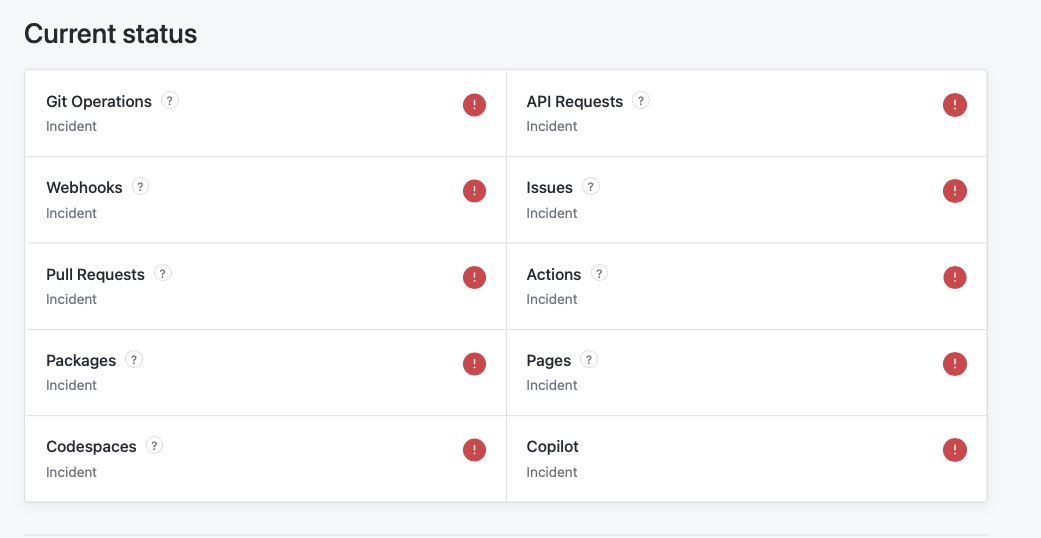Click the red incident icon for Pull Requests
Image resolution: width=1041 pixels, height=538 pixels.
click(474, 278)
